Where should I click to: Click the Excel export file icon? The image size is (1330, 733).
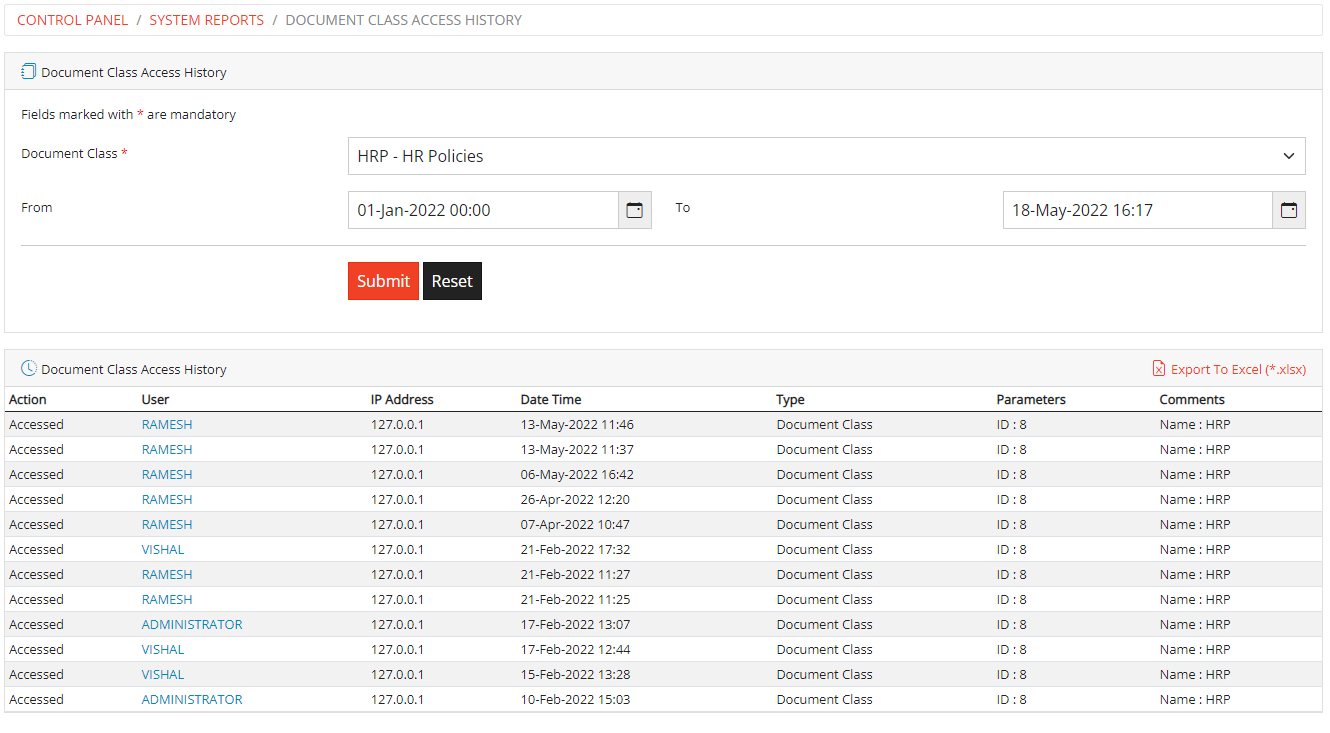pos(1158,369)
